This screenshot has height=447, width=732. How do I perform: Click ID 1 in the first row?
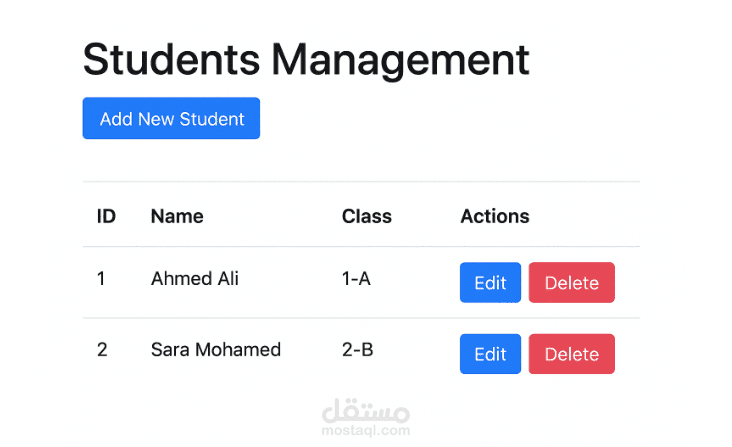coord(101,279)
